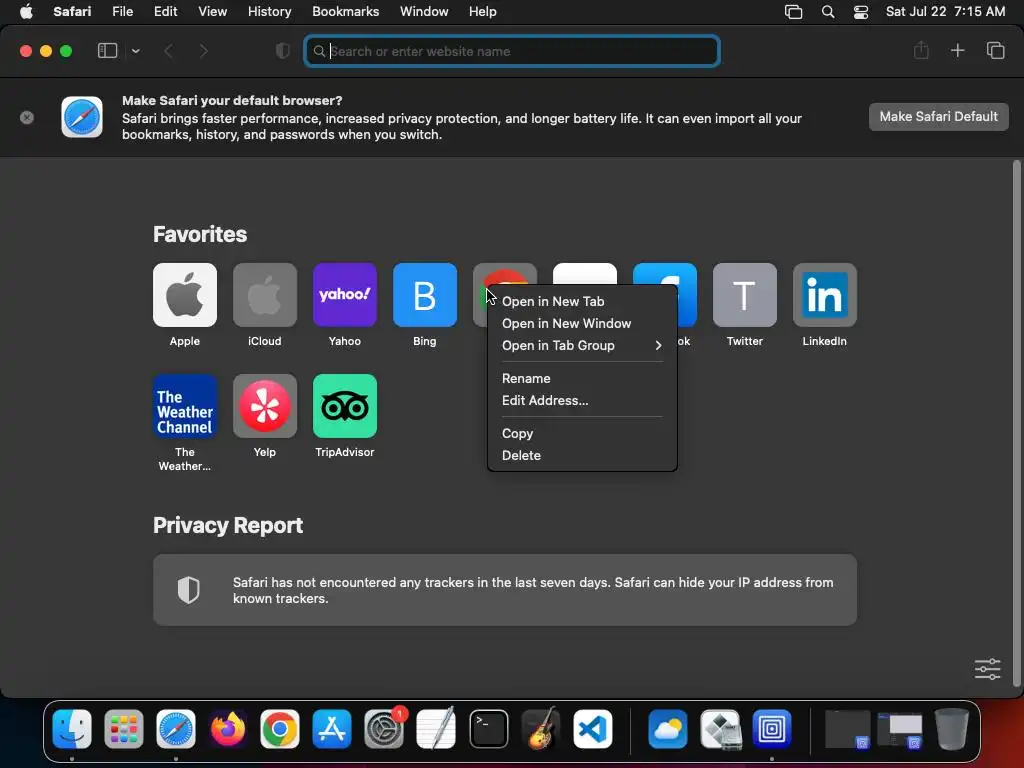Open the File menu
1024x768 pixels.
[x=122, y=11]
